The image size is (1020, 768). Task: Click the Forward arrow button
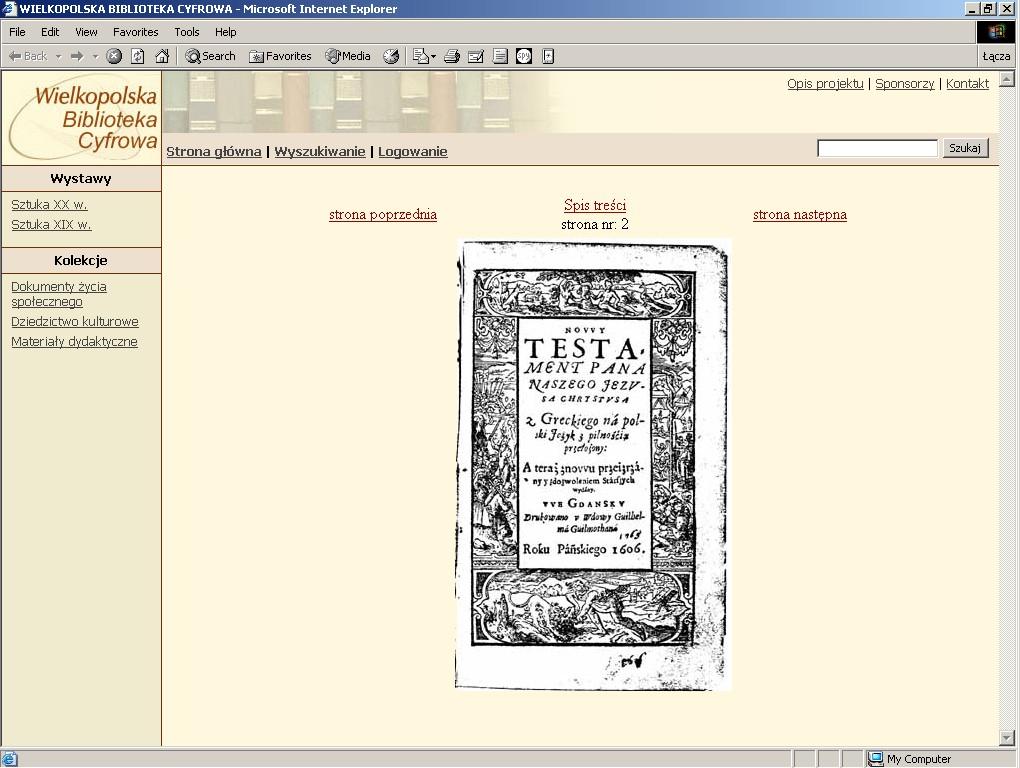click(77, 57)
